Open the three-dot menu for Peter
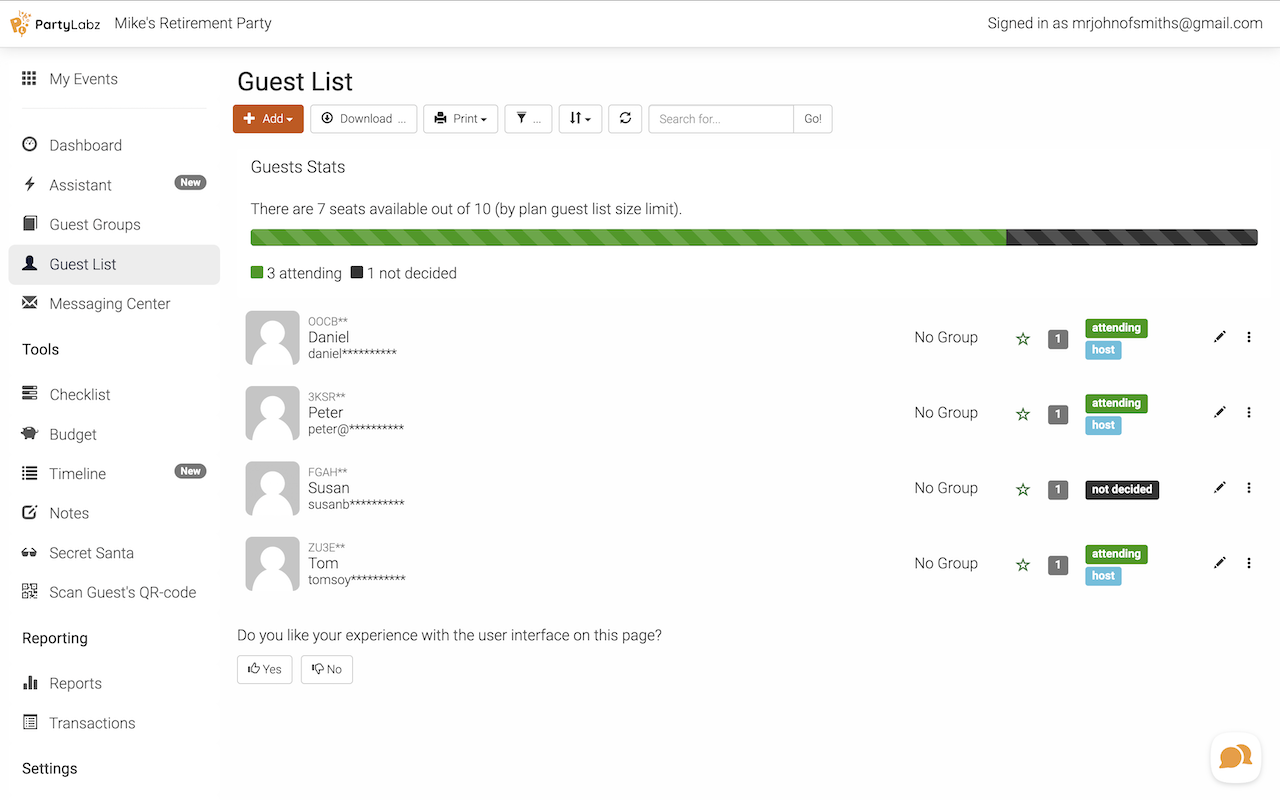This screenshot has width=1280, height=800. pyautogui.click(x=1249, y=412)
